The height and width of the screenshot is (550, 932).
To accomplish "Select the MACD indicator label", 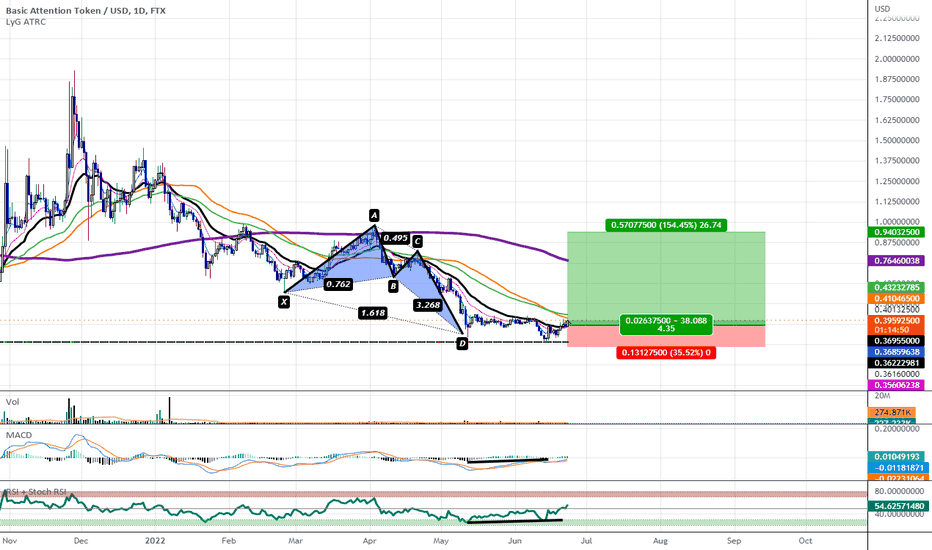I will point(19,435).
